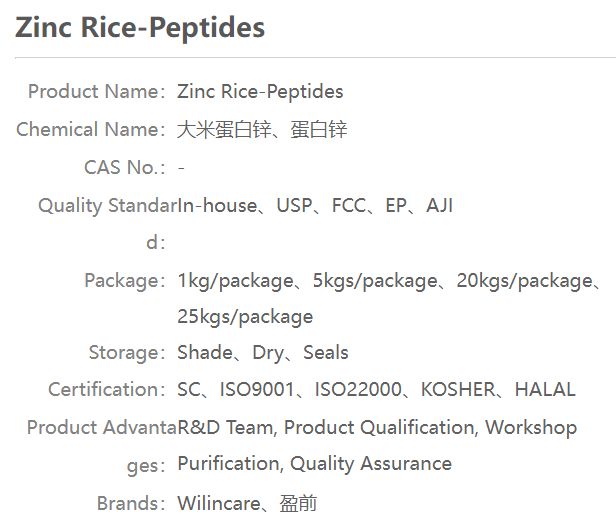Click the Product Name label
The image size is (616, 517).
pyautogui.click(x=96, y=92)
